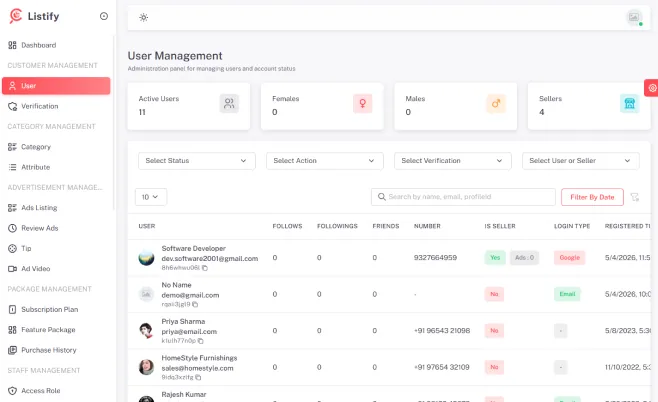Click the IS SELLER column header
Viewport: 658px width, 402px height.
tap(500, 226)
